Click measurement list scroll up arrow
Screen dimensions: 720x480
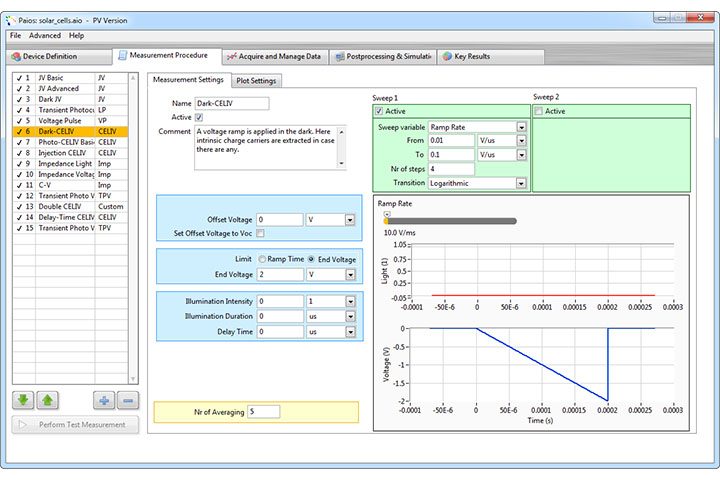pyautogui.click(x=133, y=78)
